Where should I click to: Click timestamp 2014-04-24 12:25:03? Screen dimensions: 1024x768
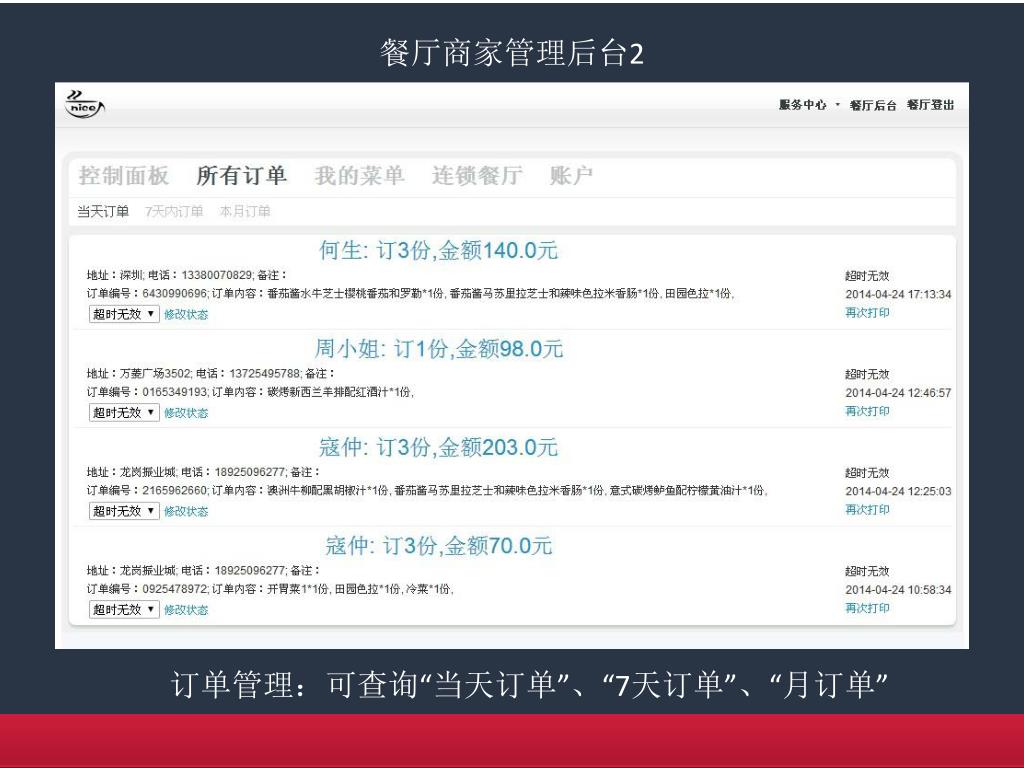pos(898,491)
